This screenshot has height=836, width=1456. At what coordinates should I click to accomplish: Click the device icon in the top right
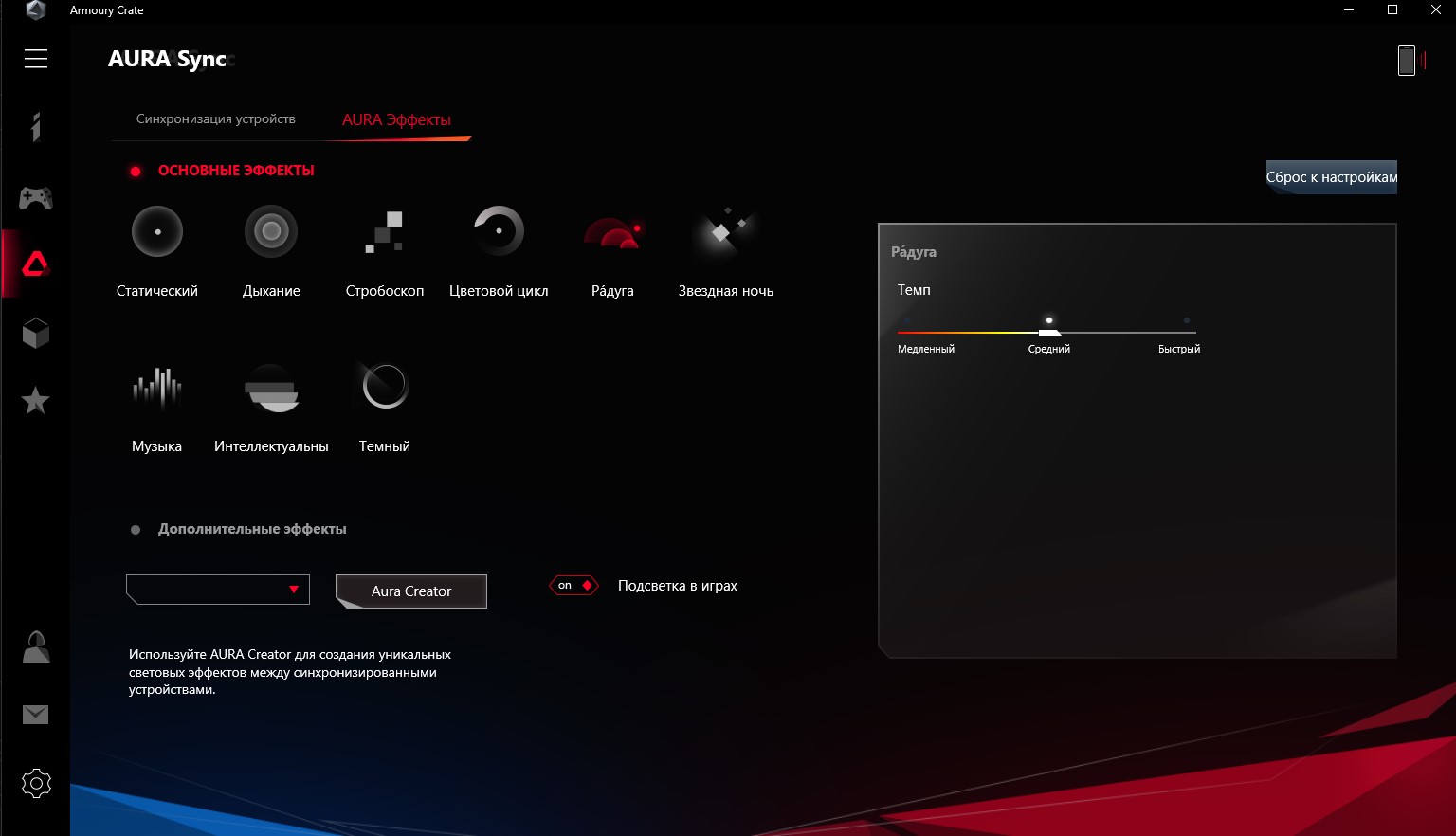pos(1407,61)
